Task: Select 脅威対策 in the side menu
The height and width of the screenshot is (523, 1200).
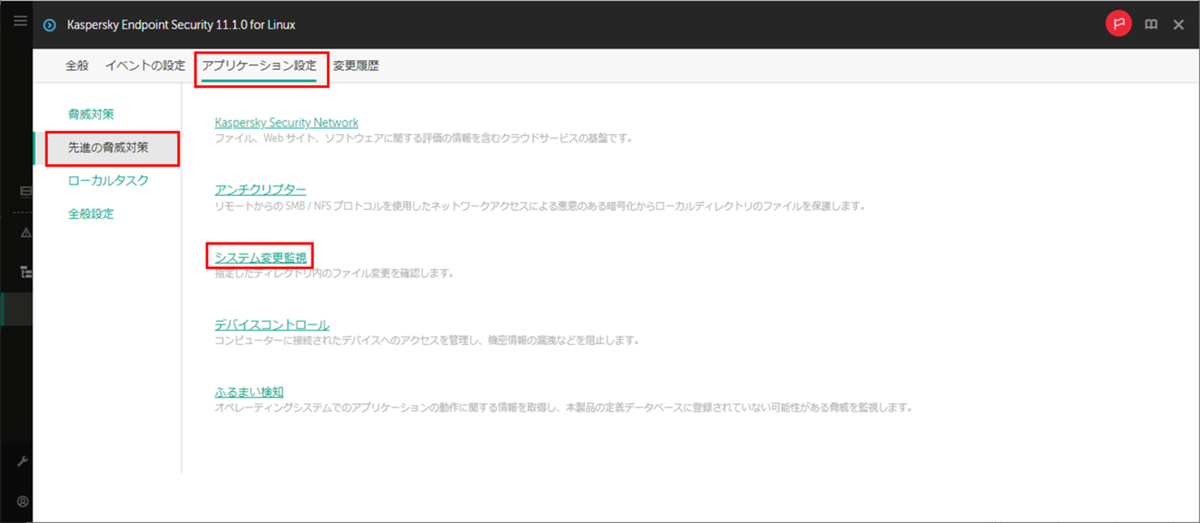Action: point(90,114)
